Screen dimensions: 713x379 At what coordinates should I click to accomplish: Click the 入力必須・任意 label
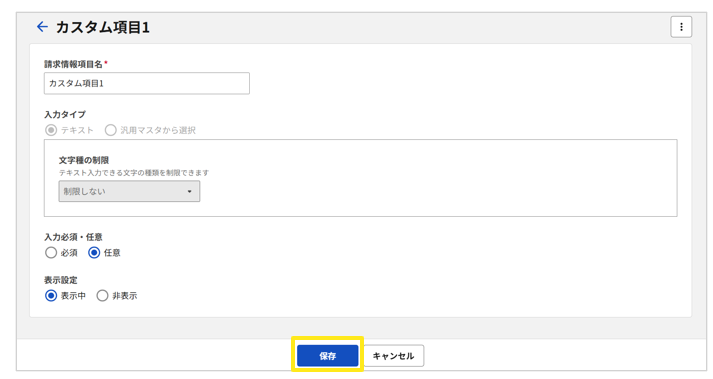pyautogui.click(x=73, y=237)
